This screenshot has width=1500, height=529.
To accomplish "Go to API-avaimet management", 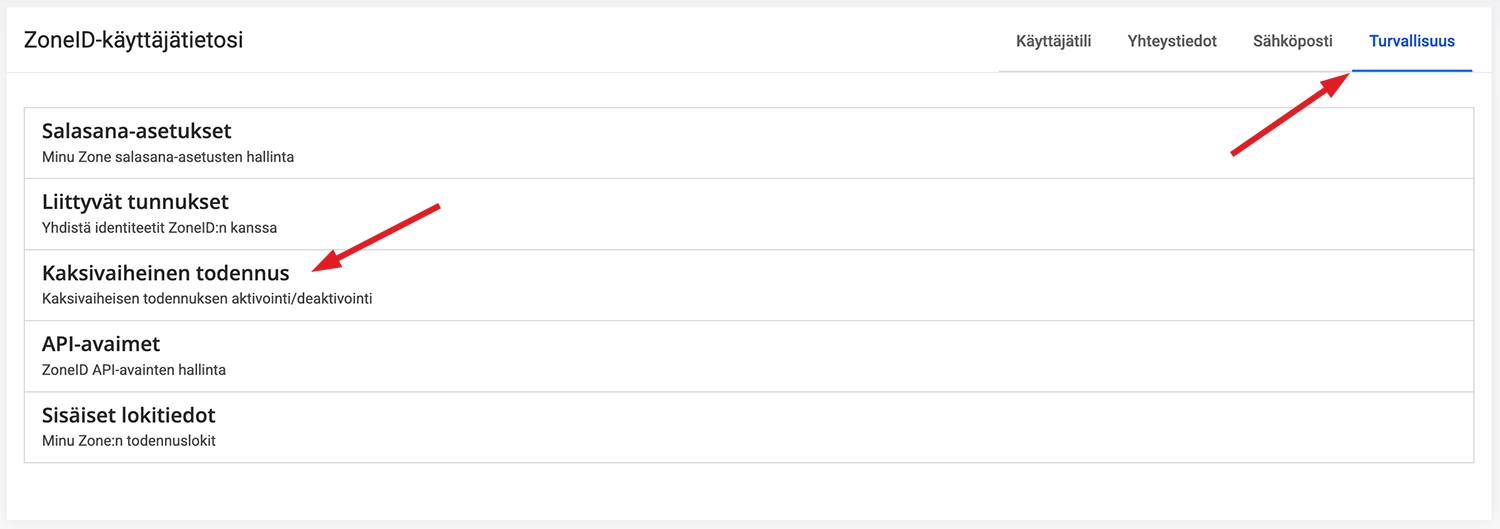I will coord(101,344).
